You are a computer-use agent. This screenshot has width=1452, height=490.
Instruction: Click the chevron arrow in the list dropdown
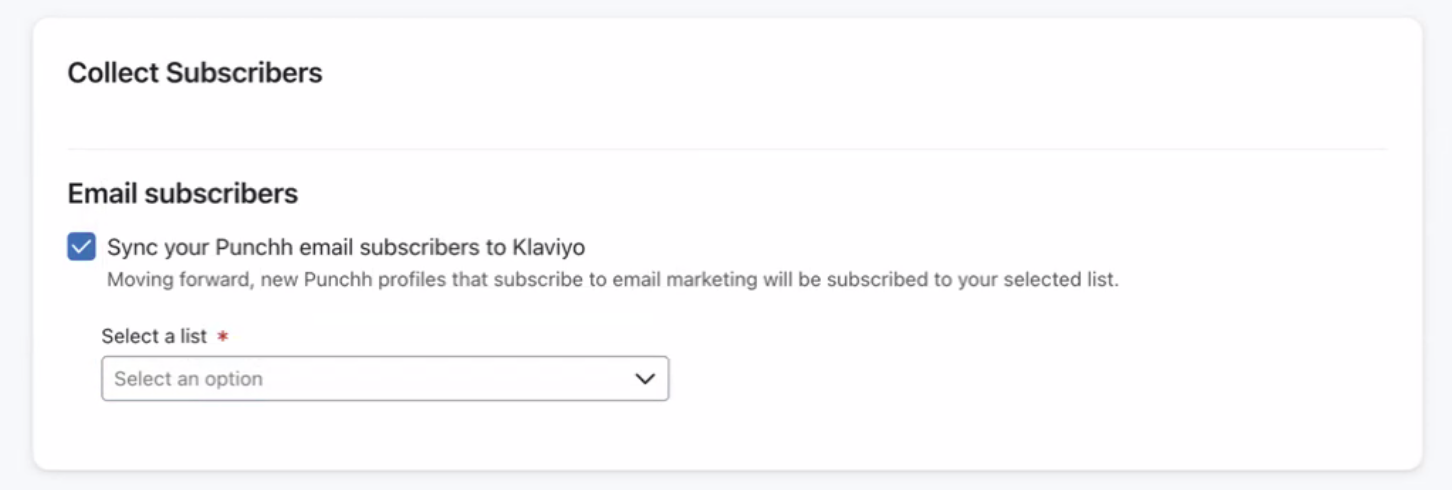[645, 379]
